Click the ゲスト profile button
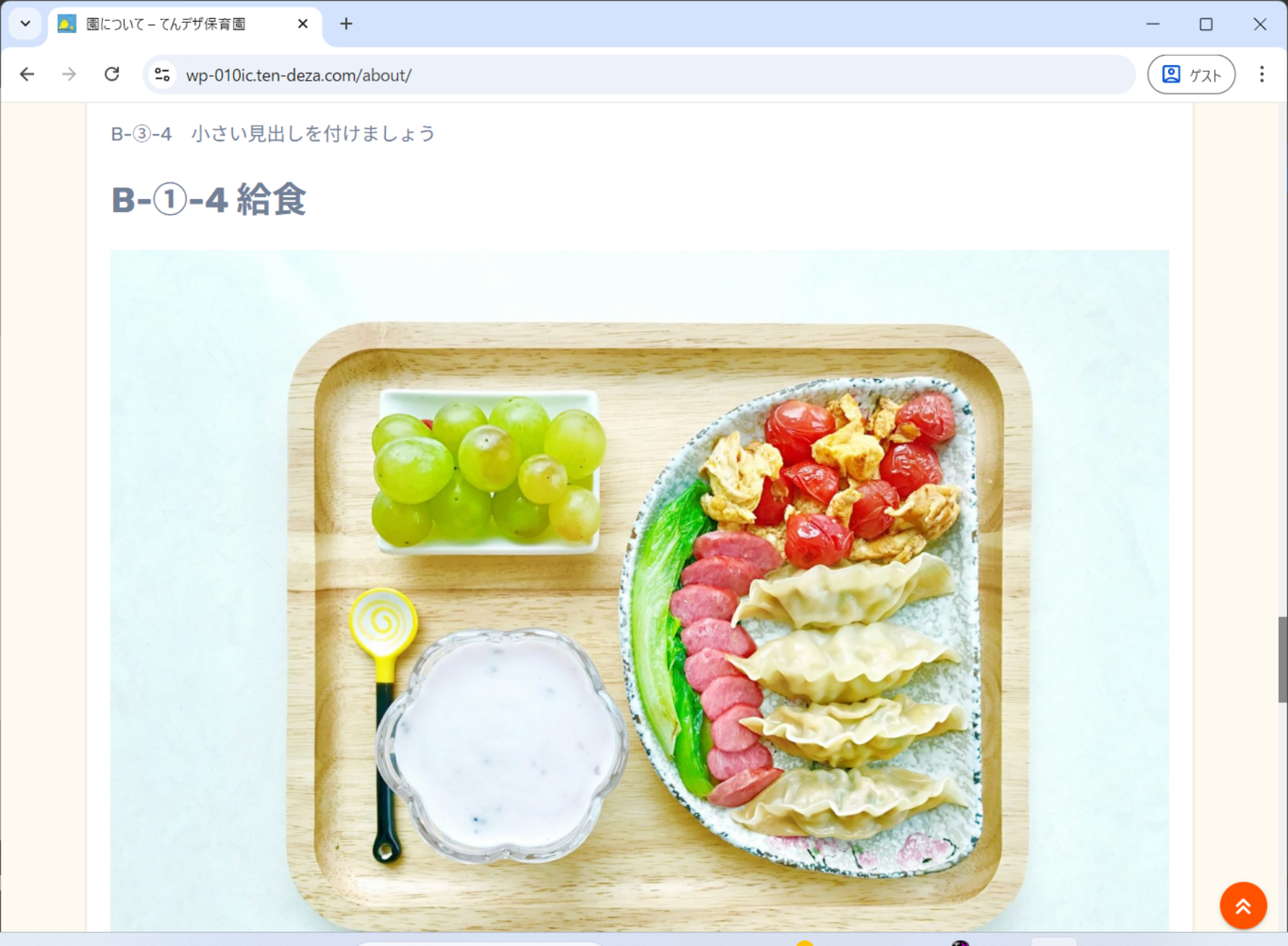Image resolution: width=1288 pixels, height=946 pixels. pyautogui.click(x=1191, y=74)
